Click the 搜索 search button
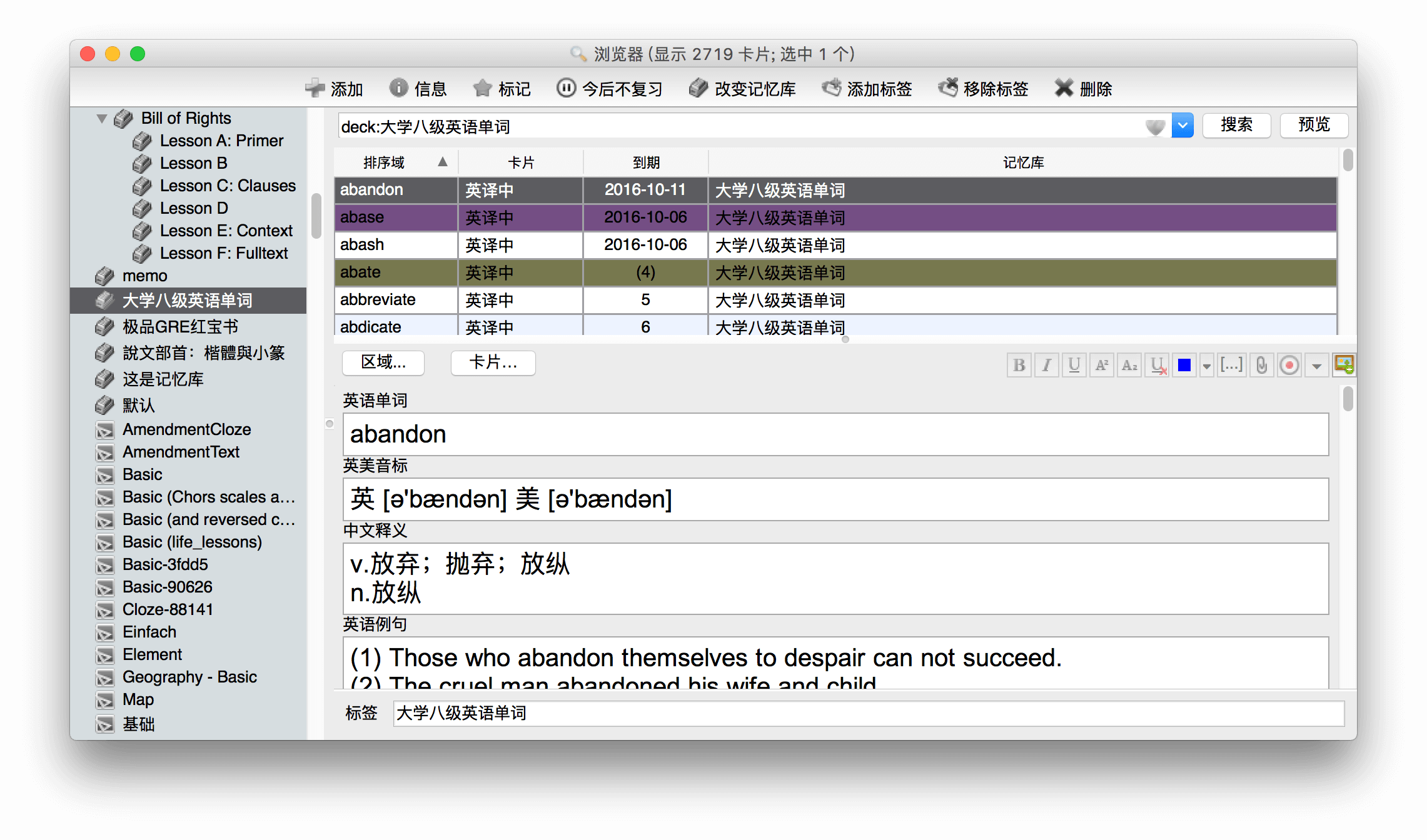The height and width of the screenshot is (840, 1427). click(x=1237, y=125)
